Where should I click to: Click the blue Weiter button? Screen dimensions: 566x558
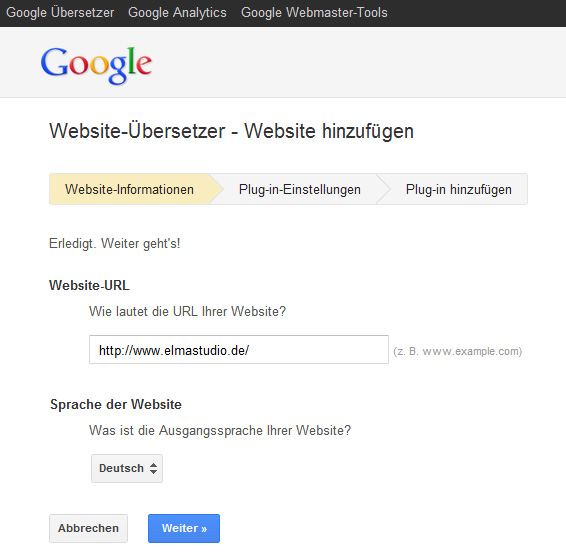(x=184, y=528)
